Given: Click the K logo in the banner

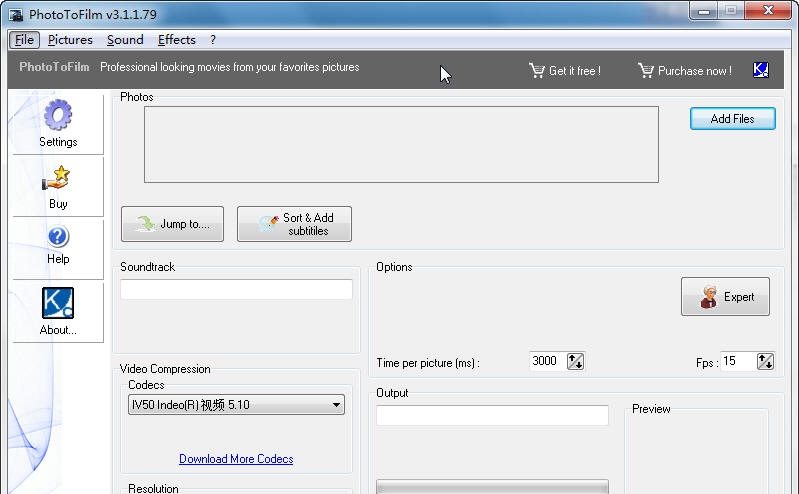Looking at the screenshot, I should click(x=760, y=70).
